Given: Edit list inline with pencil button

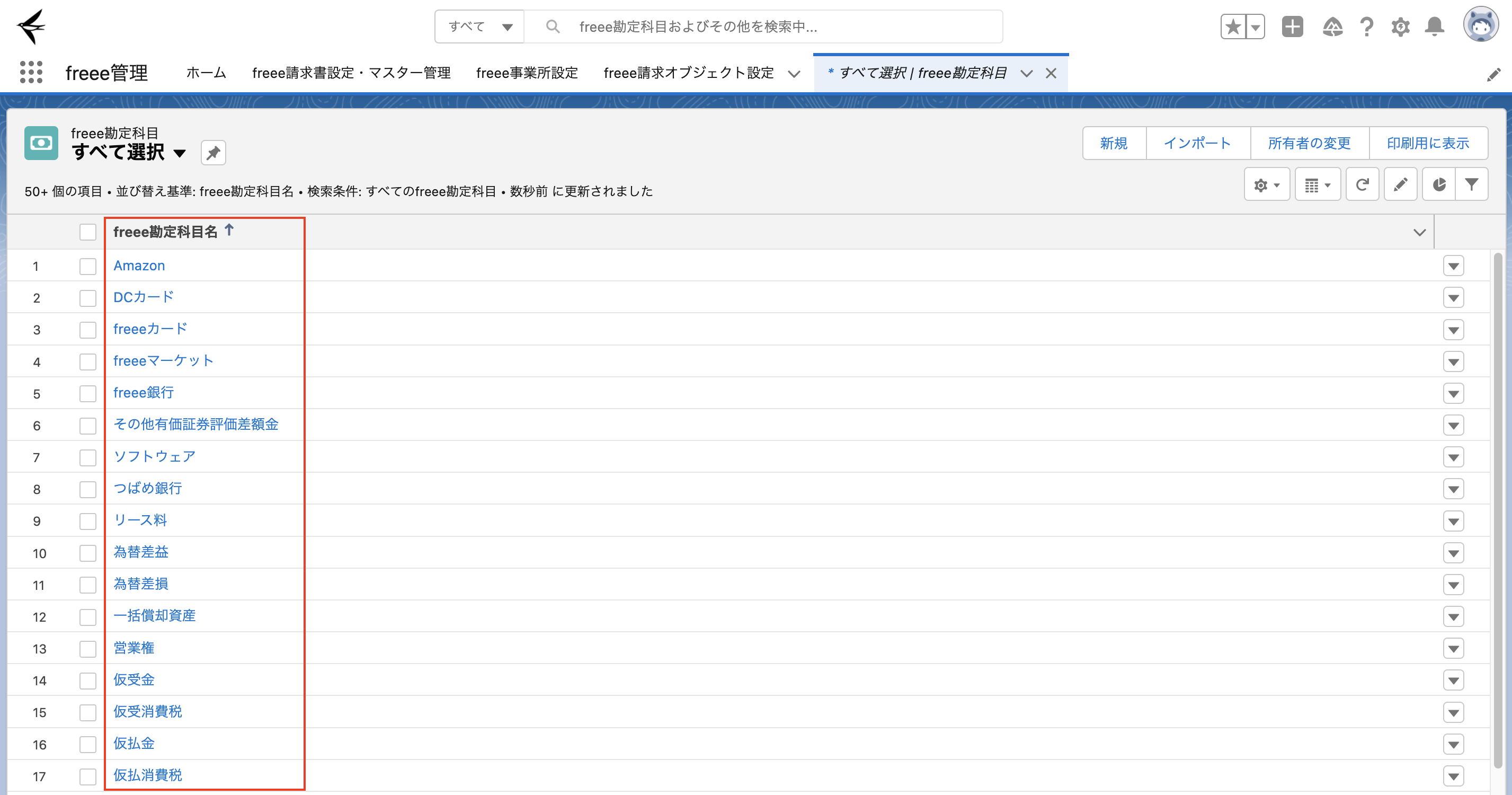Looking at the screenshot, I should point(1400,185).
